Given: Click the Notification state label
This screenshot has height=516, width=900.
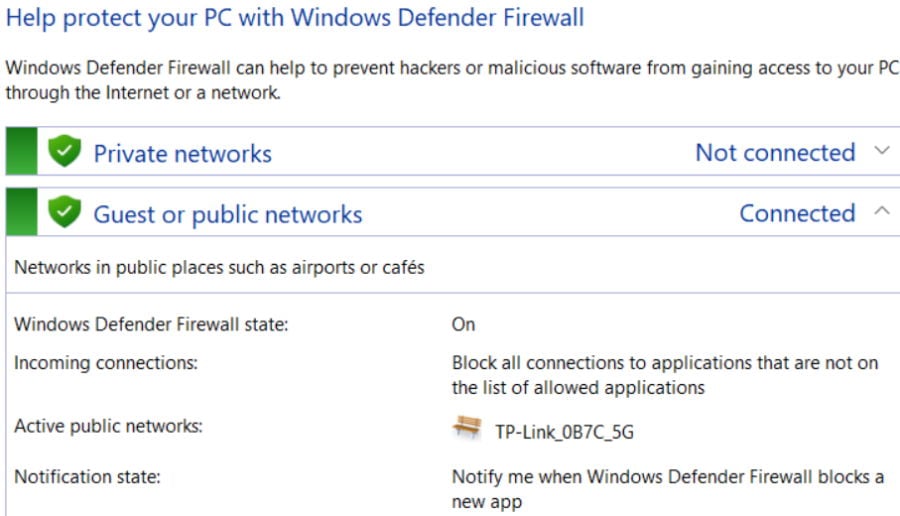Looking at the screenshot, I should pyautogui.click(x=87, y=476).
